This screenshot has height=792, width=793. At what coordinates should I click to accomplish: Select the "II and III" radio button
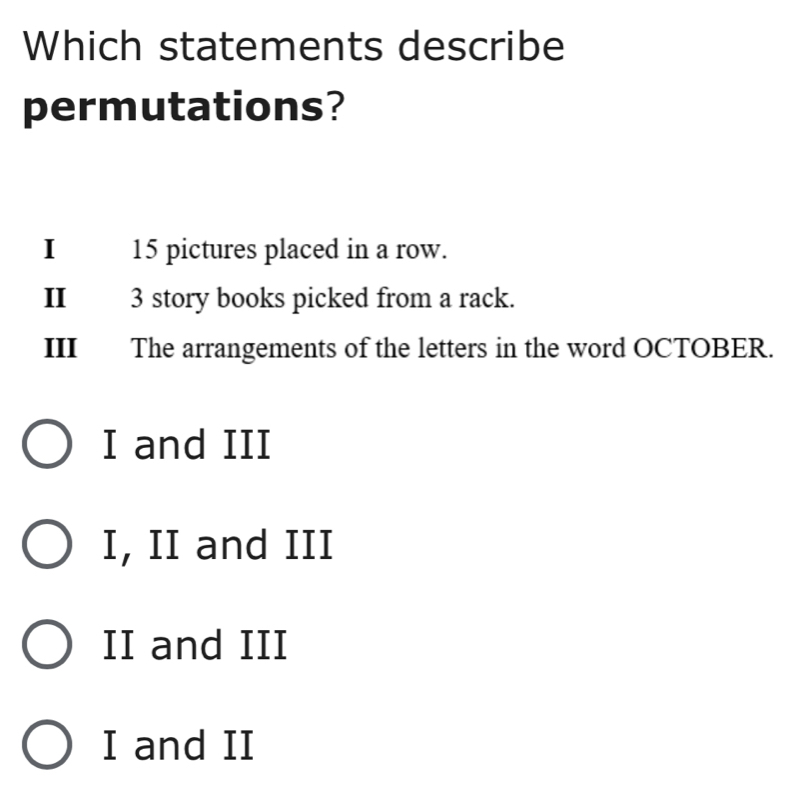pyautogui.click(x=48, y=646)
